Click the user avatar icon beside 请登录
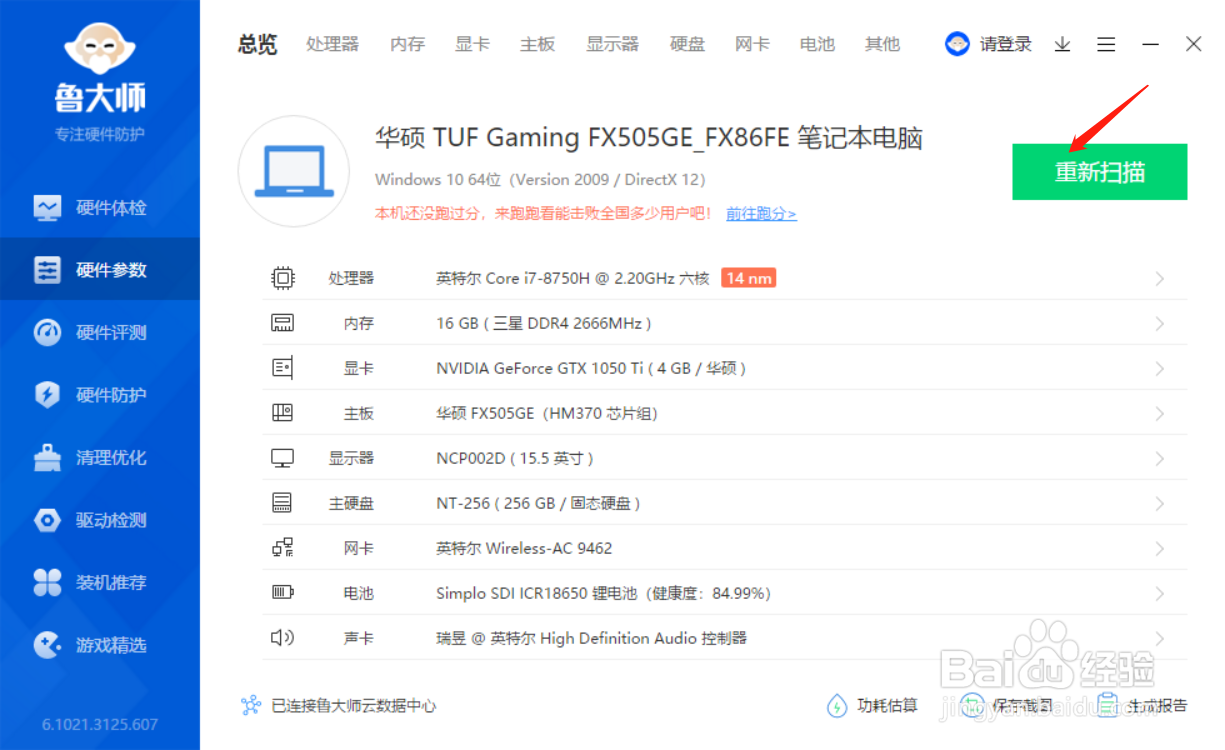The image size is (1225, 750). point(958,44)
